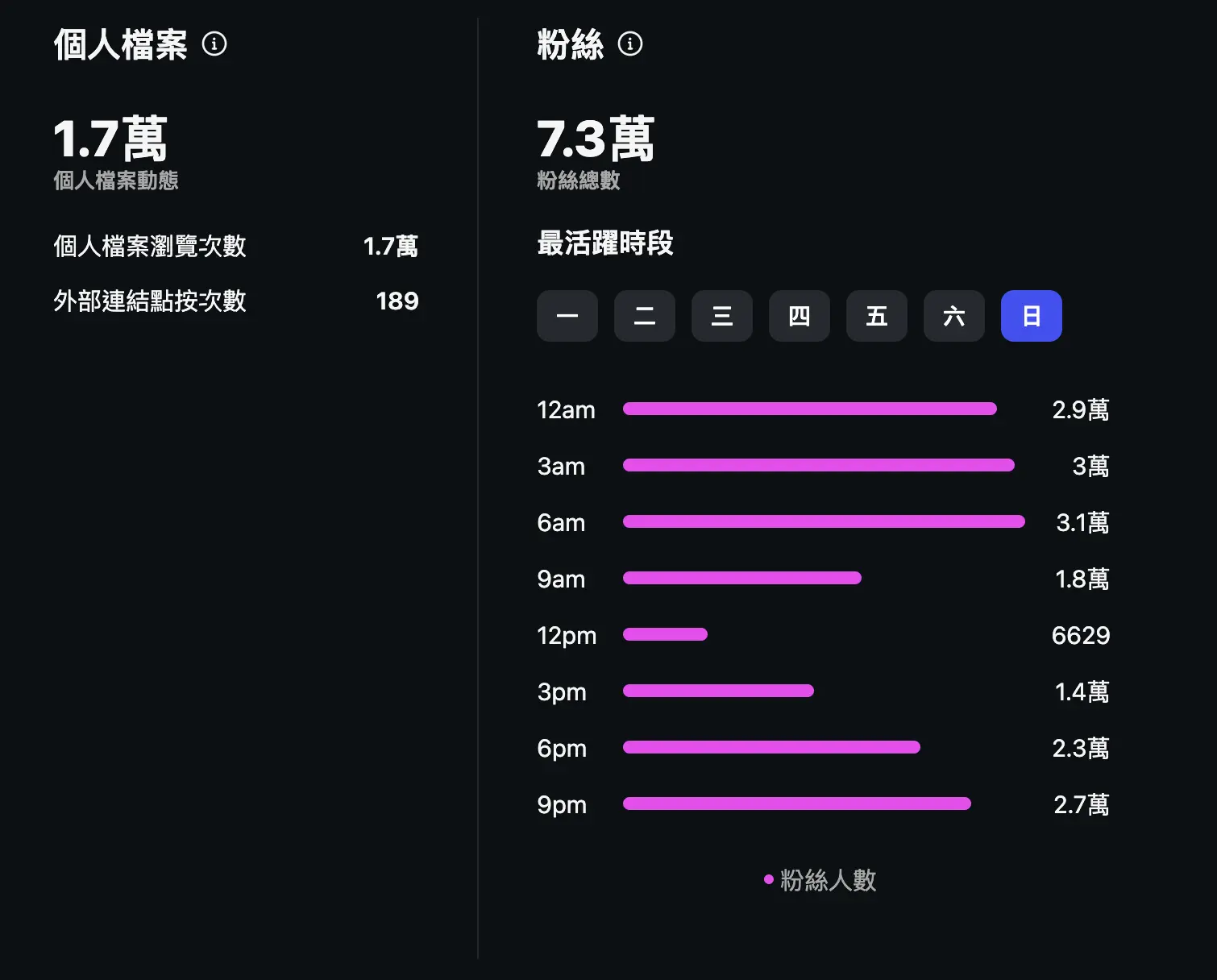Click the 189 link-click count
The height and width of the screenshot is (980, 1217).
pos(397,301)
